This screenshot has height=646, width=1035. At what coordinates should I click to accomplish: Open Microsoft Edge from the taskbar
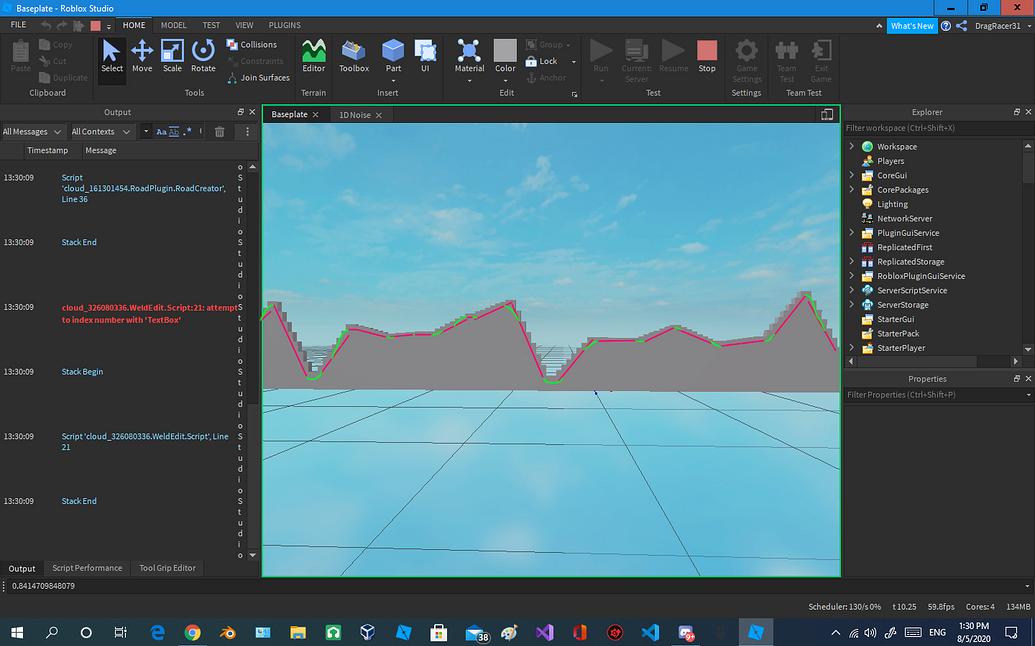(x=157, y=632)
